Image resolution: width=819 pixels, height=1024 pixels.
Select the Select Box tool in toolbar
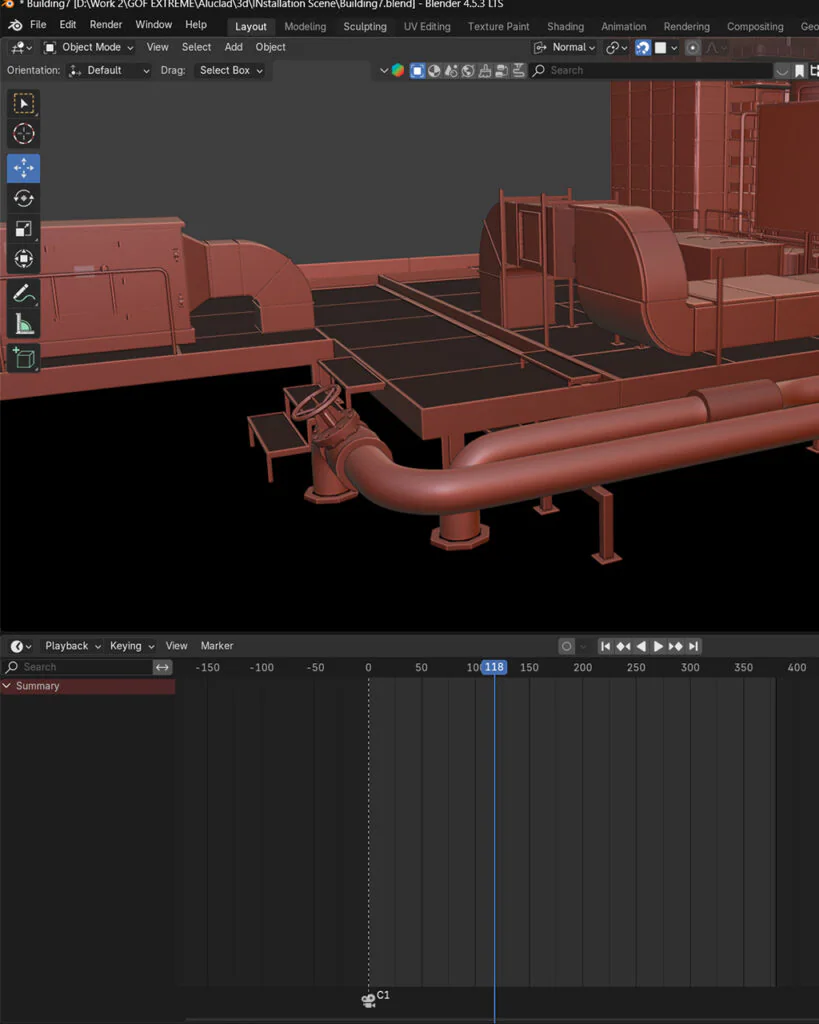pos(24,104)
